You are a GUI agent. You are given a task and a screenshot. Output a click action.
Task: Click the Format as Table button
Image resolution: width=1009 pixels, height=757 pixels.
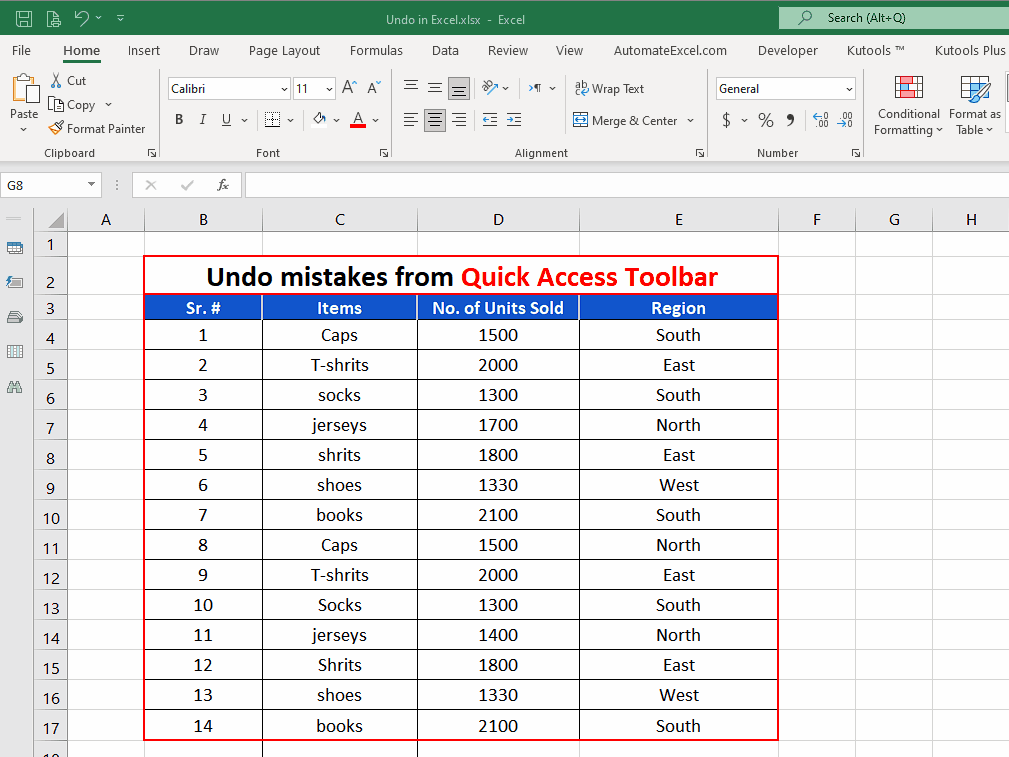tap(974, 105)
